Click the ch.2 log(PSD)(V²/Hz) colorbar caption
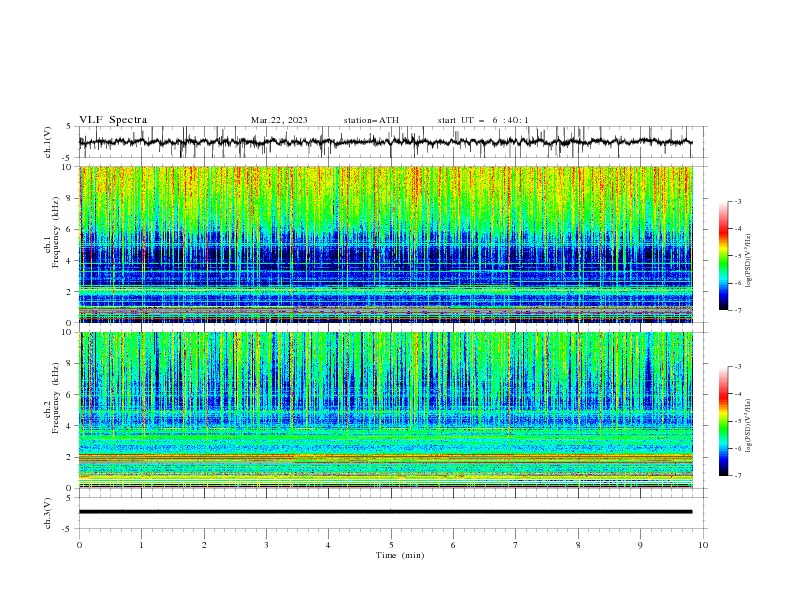This screenshot has height=612, width=792. click(750, 425)
